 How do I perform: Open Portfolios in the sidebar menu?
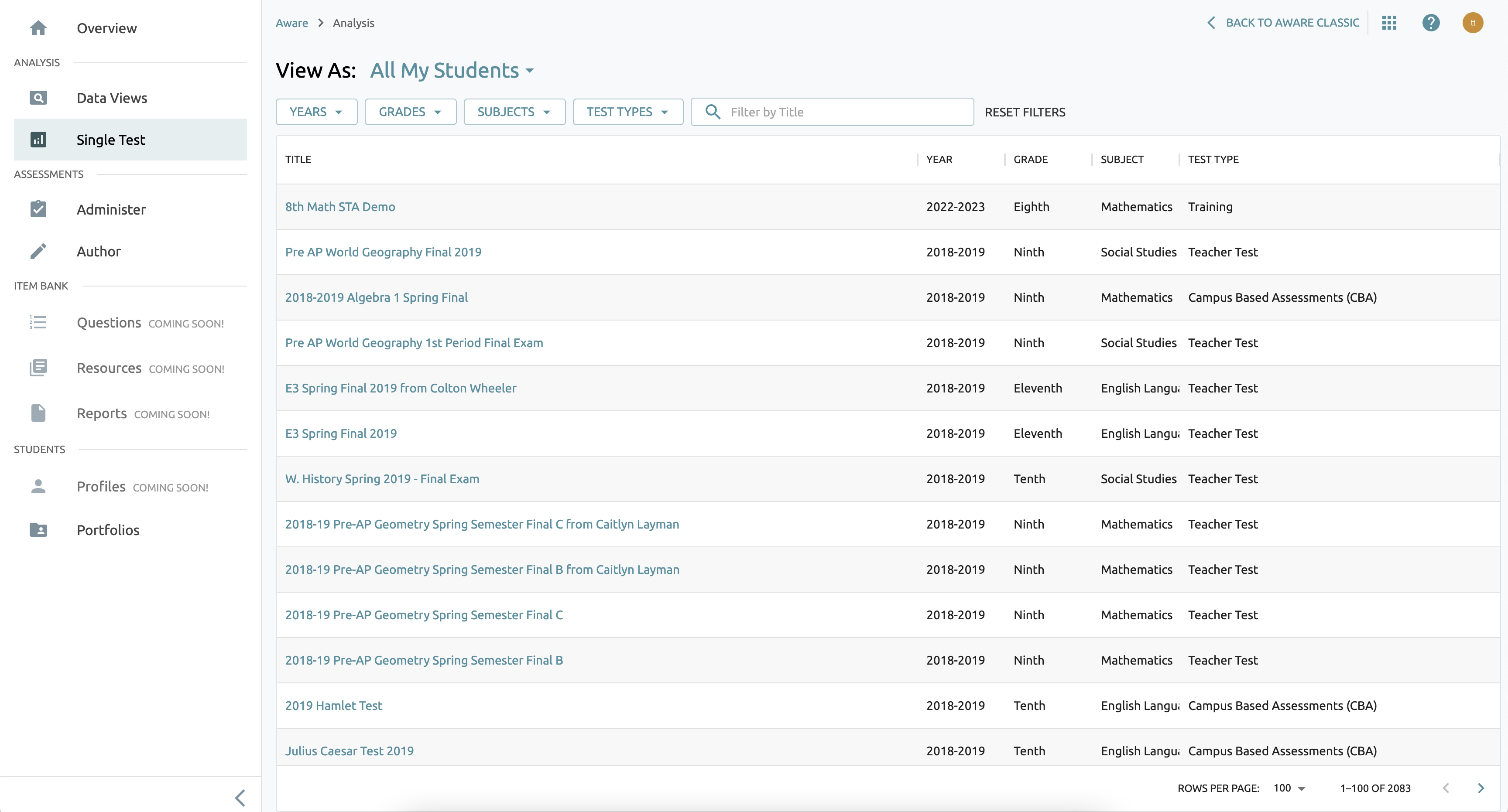(x=108, y=529)
